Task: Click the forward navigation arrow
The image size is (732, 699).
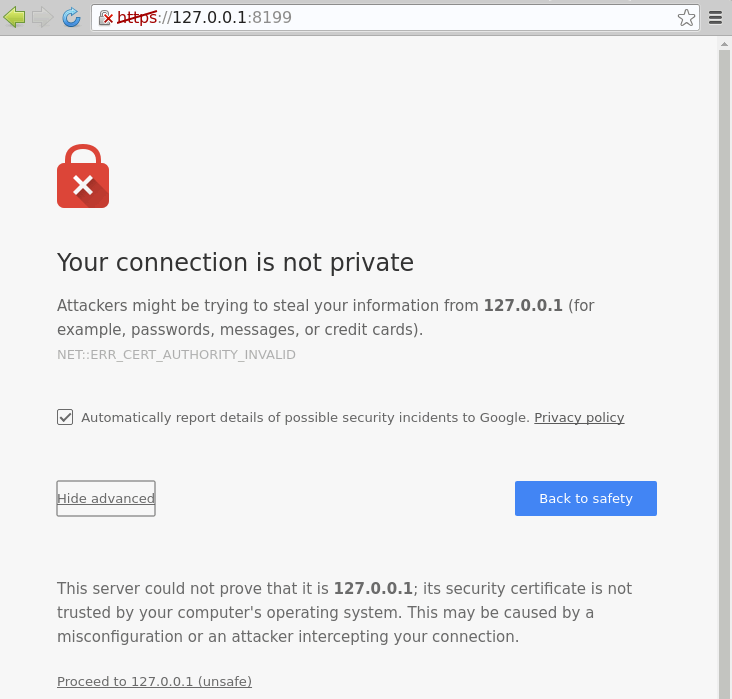Action: coord(42,17)
